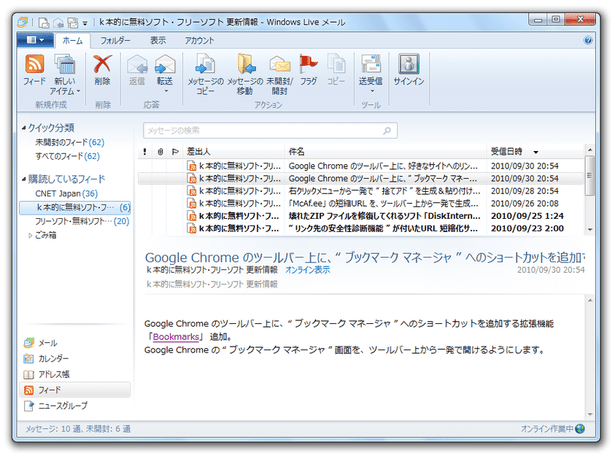Click the preview pane title heading
This screenshot has height=456, width=615.
[x=365, y=257]
